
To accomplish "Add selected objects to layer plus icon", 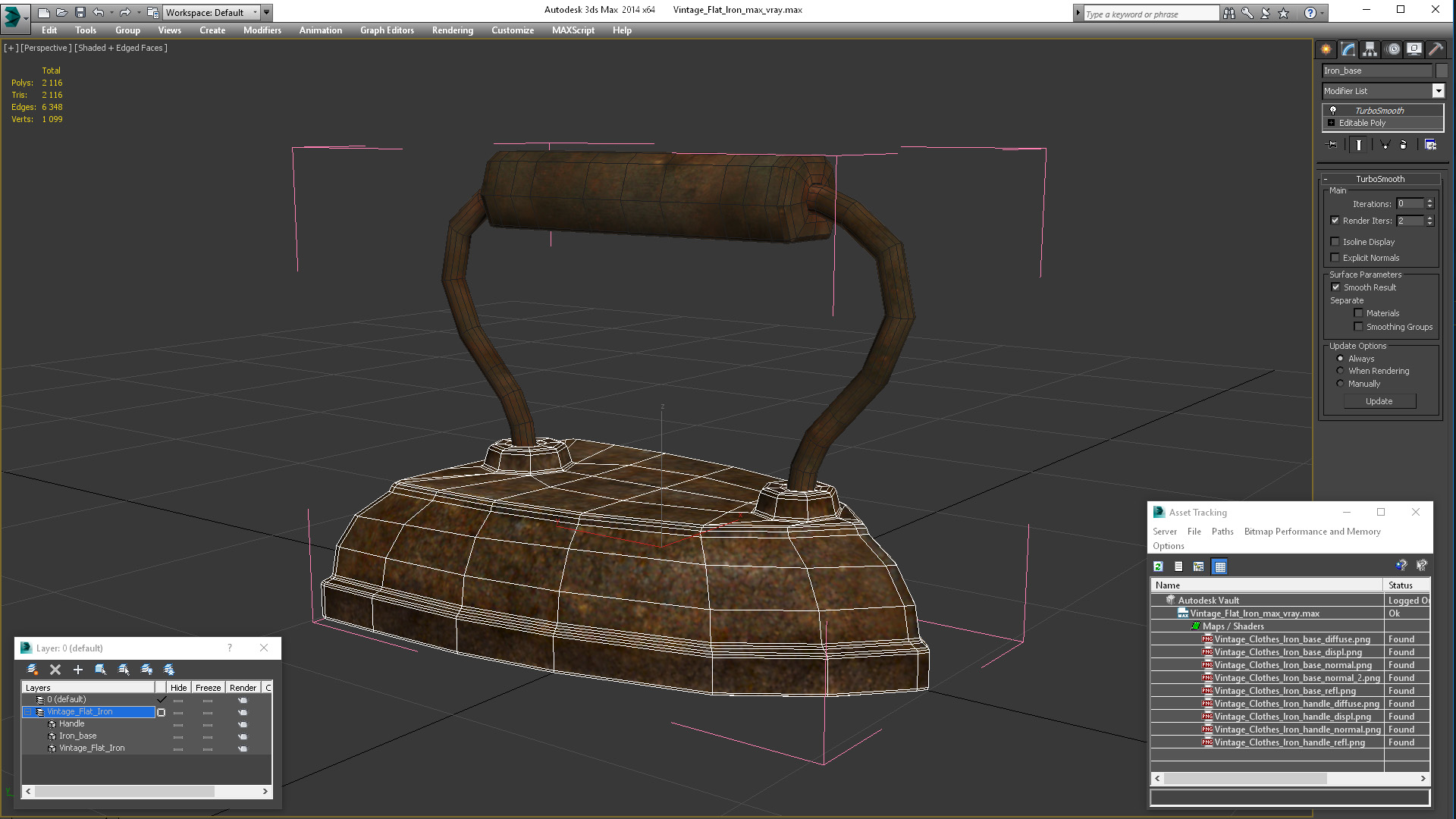I will (x=77, y=670).
